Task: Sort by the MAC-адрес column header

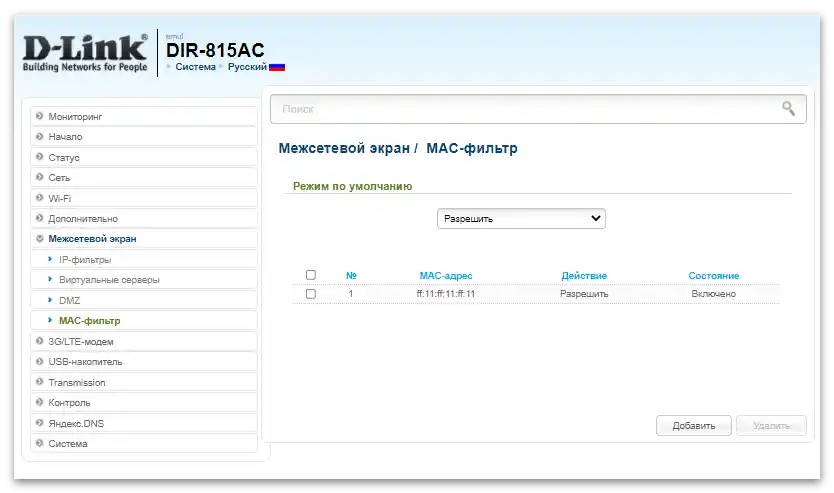Action: [446, 275]
